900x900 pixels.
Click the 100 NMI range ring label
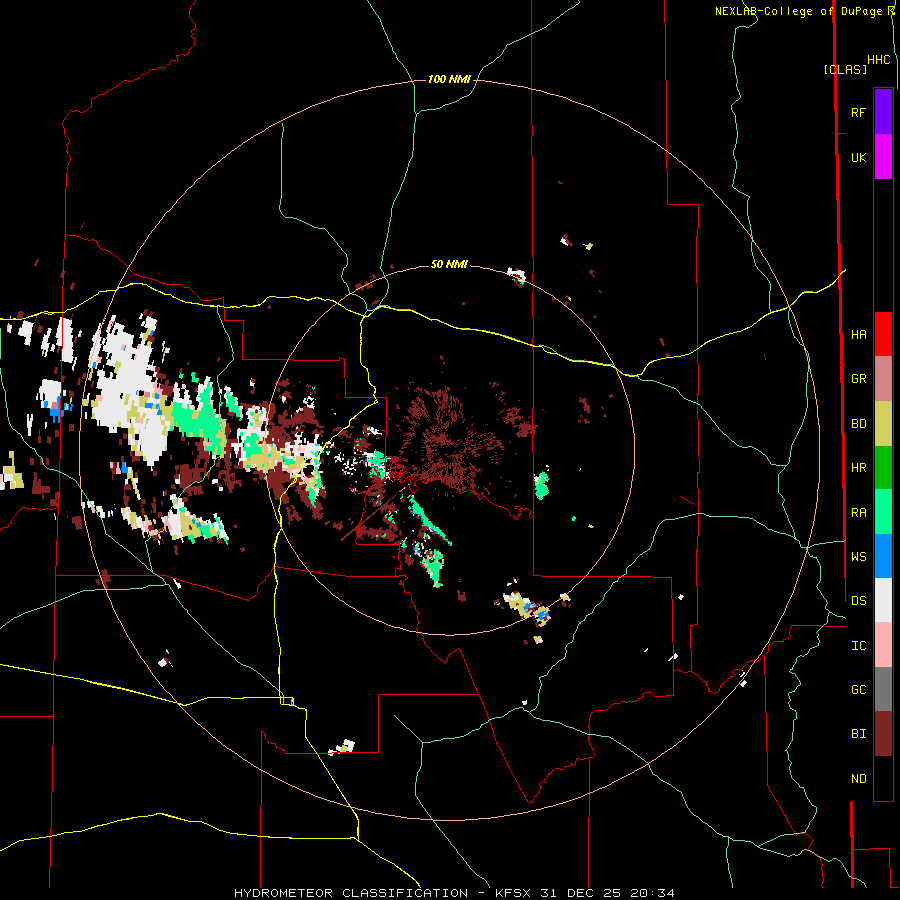pyautogui.click(x=449, y=79)
